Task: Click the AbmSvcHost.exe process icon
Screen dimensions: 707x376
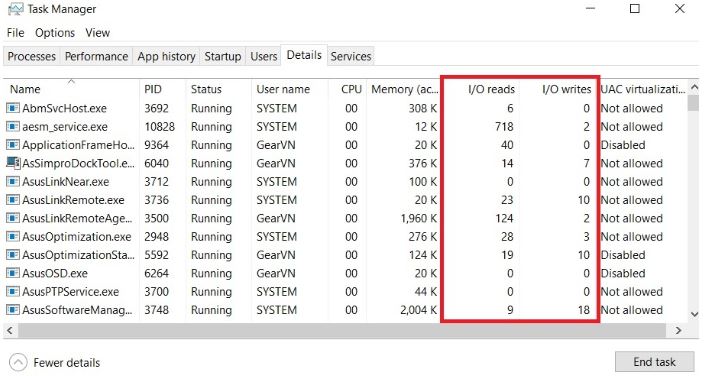Action: (x=13, y=108)
